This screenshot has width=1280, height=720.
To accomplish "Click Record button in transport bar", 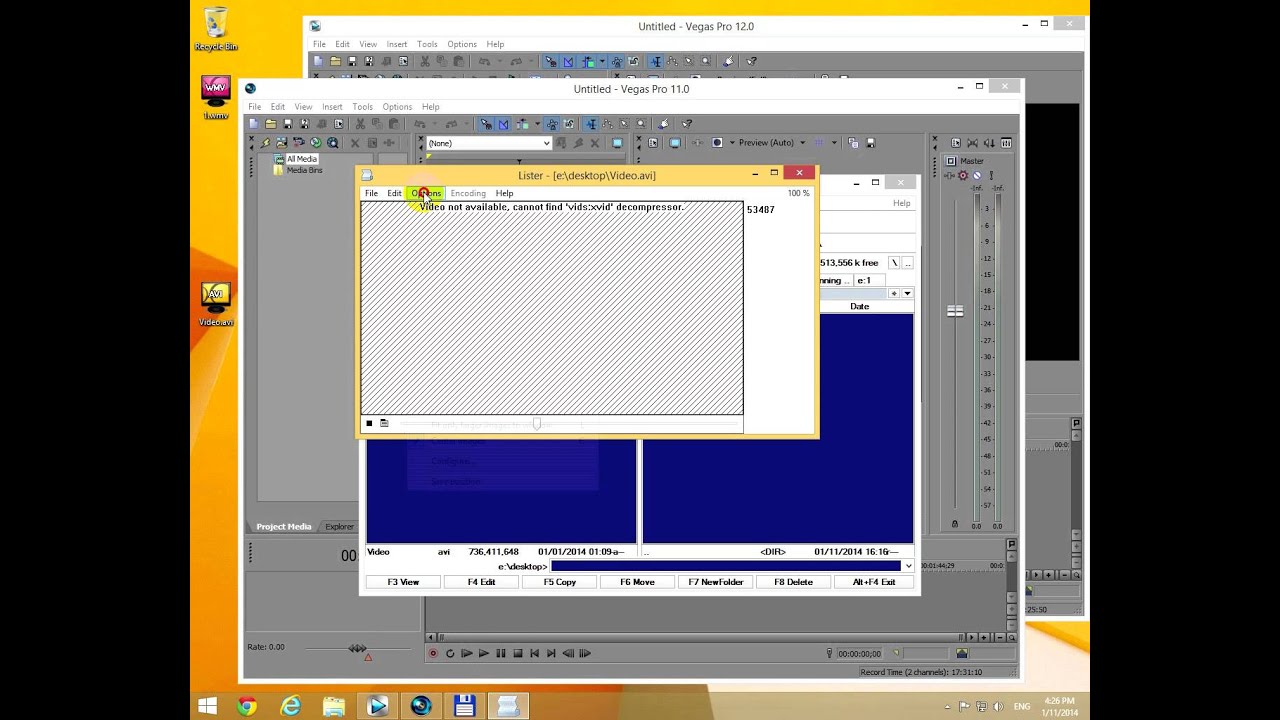I will (433, 654).
